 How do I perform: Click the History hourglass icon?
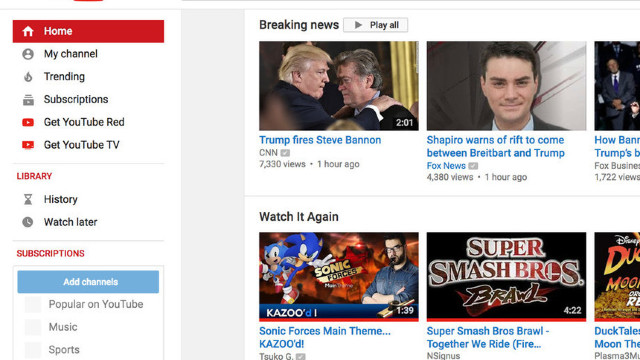28,199
